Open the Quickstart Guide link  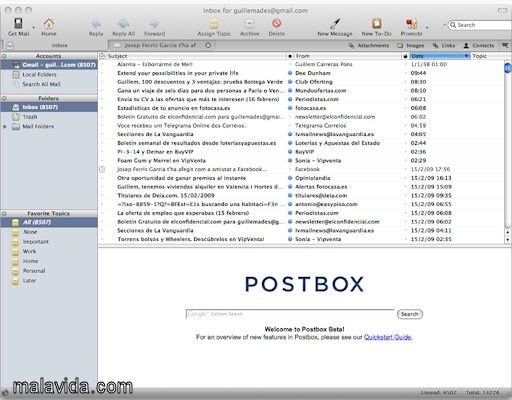[x=388, y=337]
